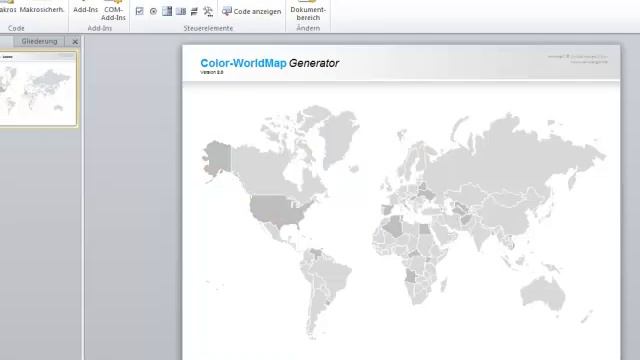
Task: Open More Controls tools icon
Action: pyautogui.click(x=208, y=11)
